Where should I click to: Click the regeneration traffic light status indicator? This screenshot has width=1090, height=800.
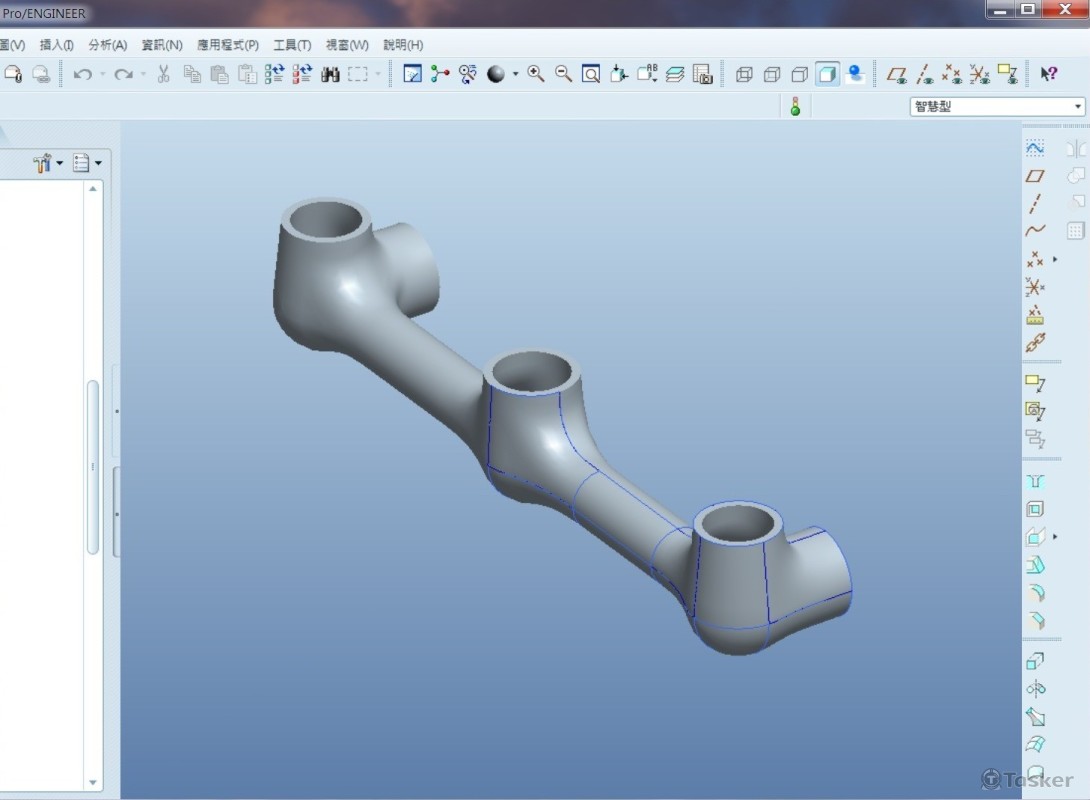coord(795,107)
